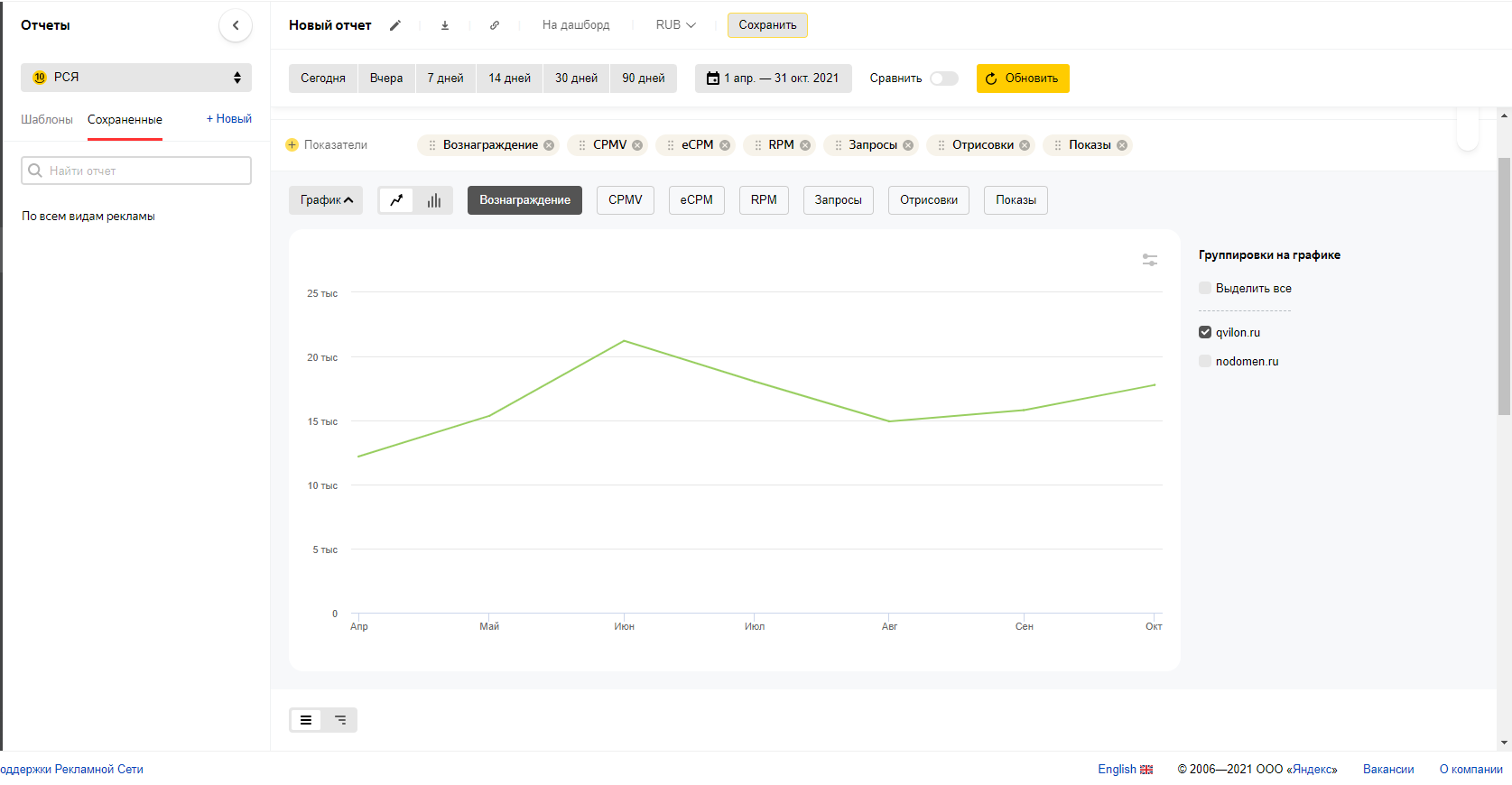
Task: Collapse the Отчеты sidebar with arrow
Action: point(236,25)
